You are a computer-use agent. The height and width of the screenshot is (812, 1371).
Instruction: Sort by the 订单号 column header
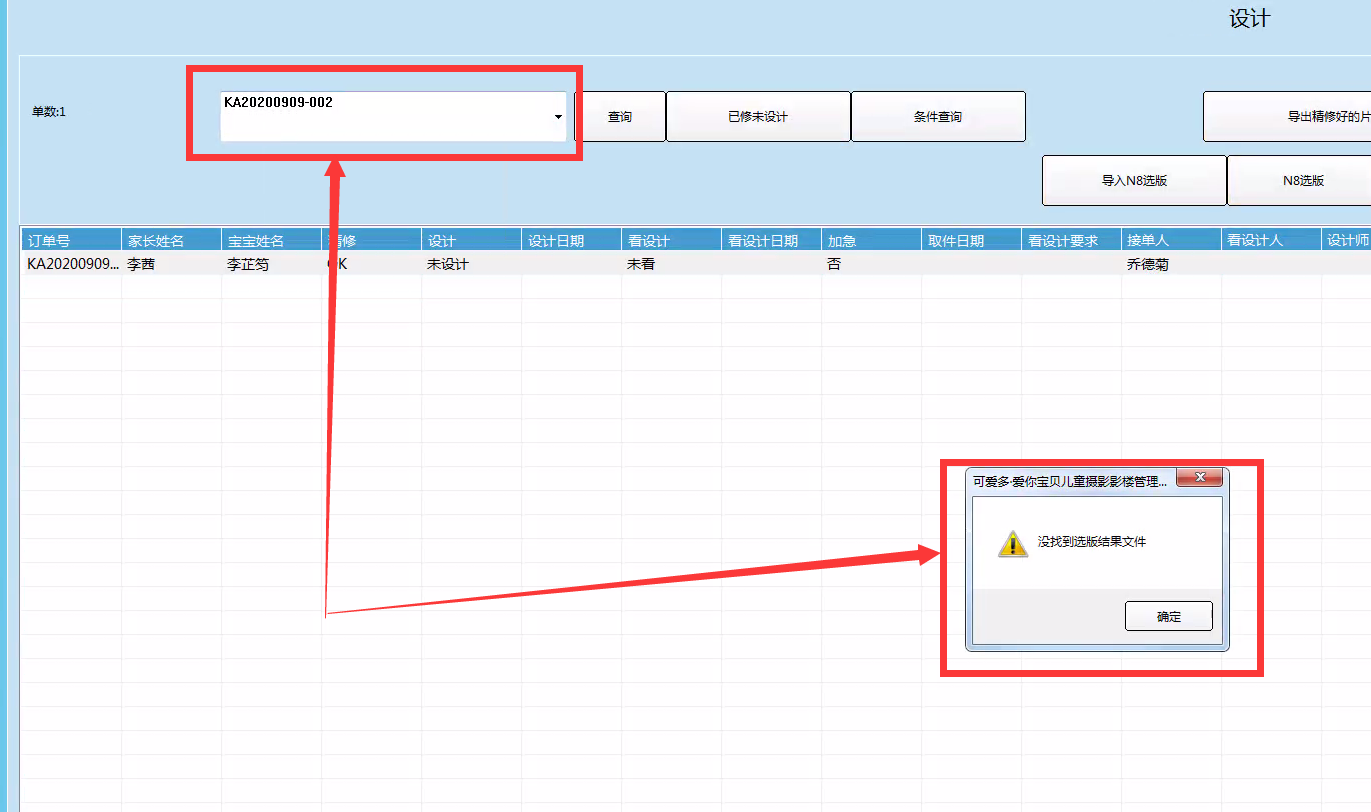(x=71, y=240)
